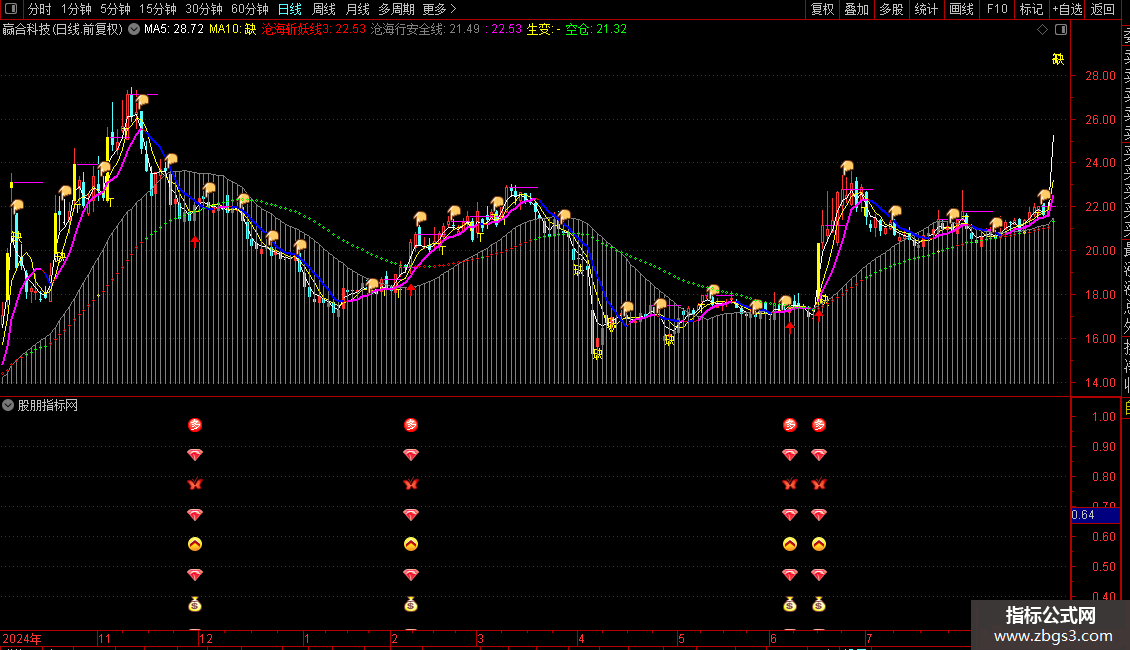Click the diamond icon above the price axis
1130x650 pixels.
coord(1043,30)
